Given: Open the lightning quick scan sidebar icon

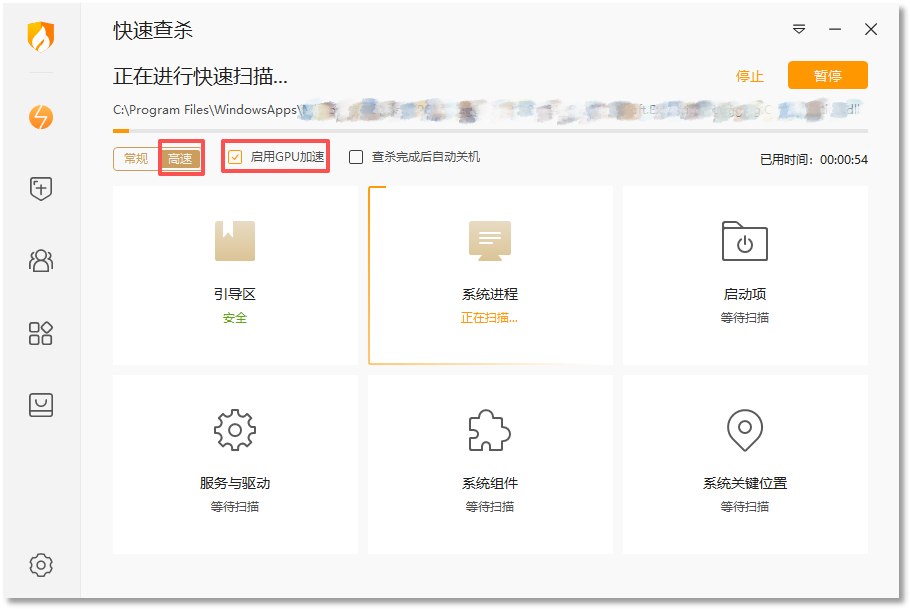Looking at the screenshot, I should coord(41,117).
